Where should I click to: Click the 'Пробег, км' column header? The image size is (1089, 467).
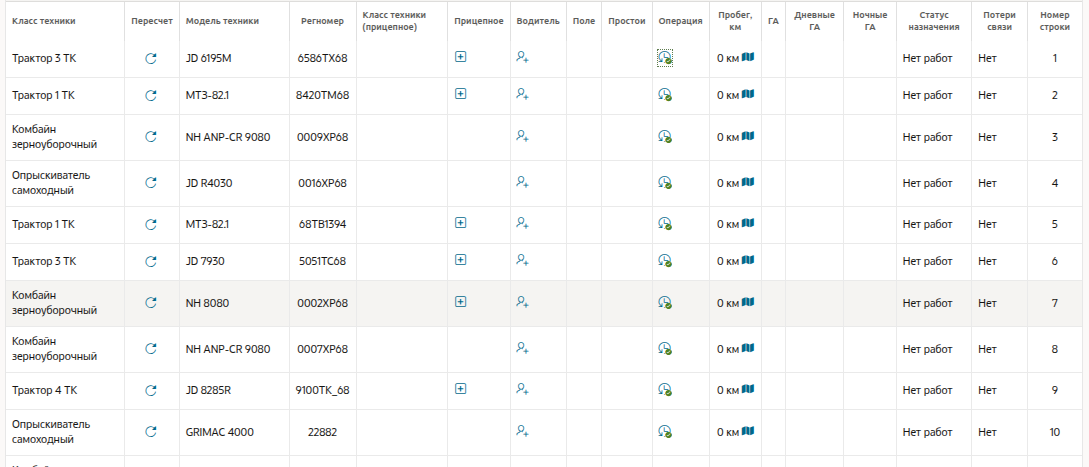pyautogui.click(x=735, y=21)
